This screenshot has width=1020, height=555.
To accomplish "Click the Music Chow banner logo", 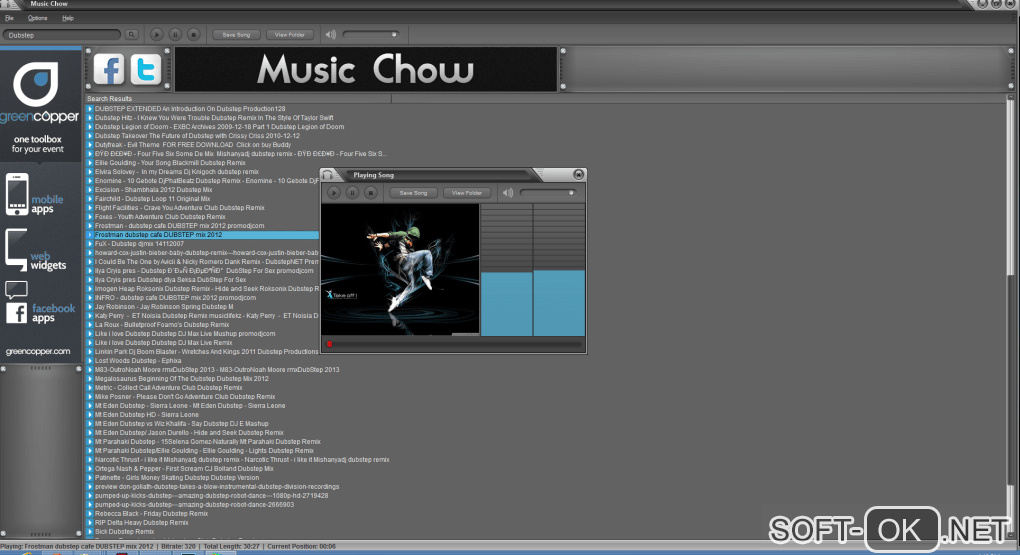I will (366, 69).
